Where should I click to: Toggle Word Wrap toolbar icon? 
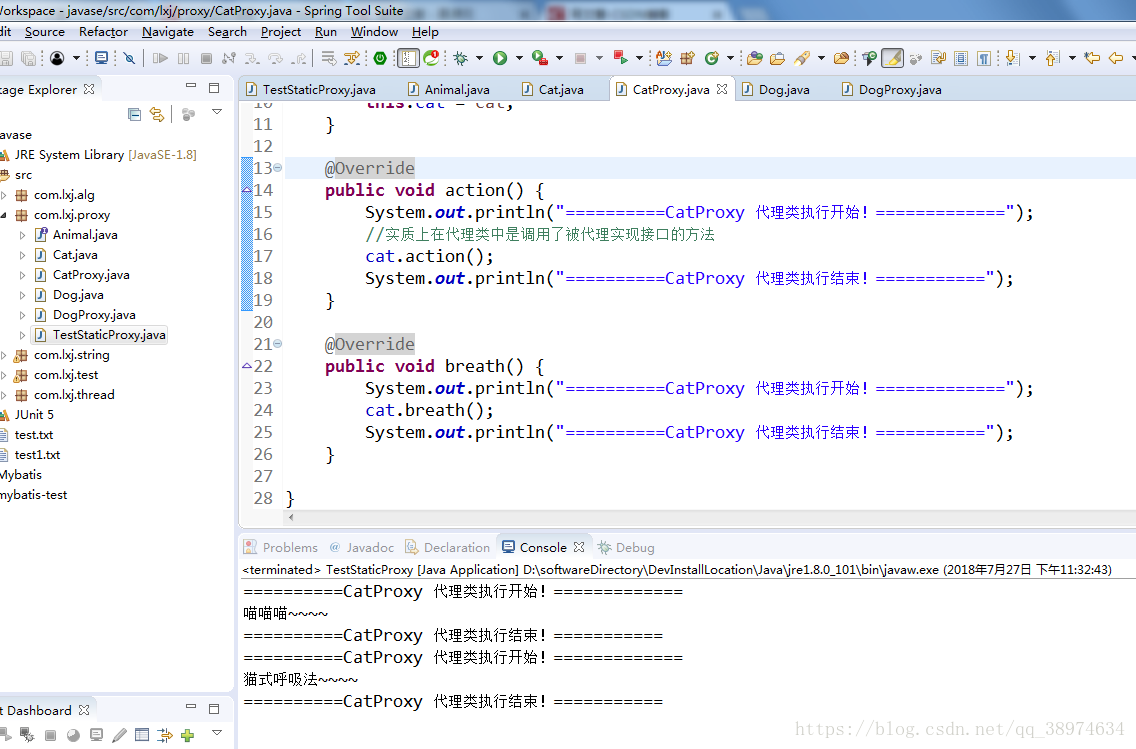tap(938, 58)
